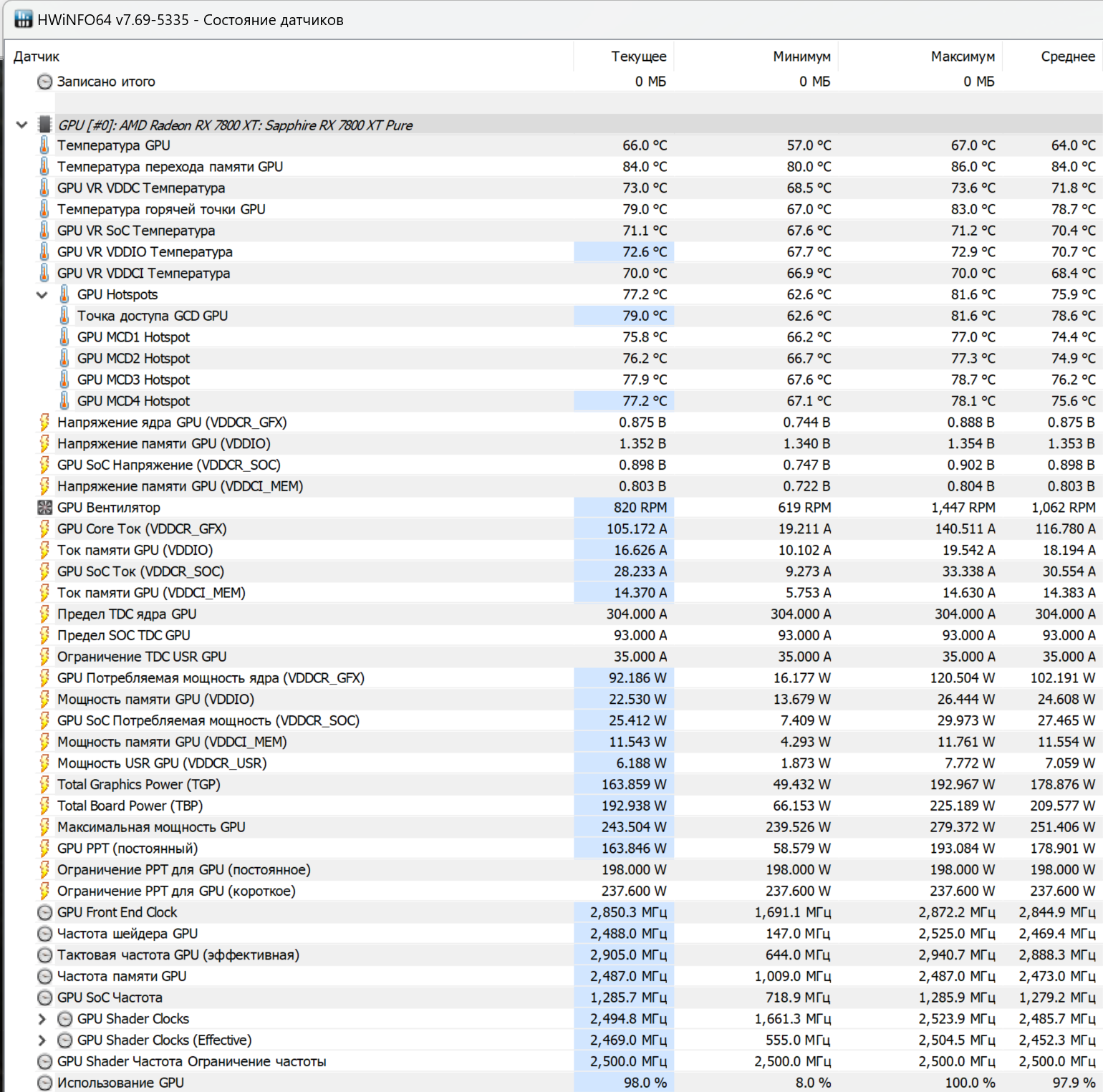The height and width of the screenshot is (1092, 1103).
Task: Click clock icon for Частота шейдера GPU
Action: [x=44, y=934]
